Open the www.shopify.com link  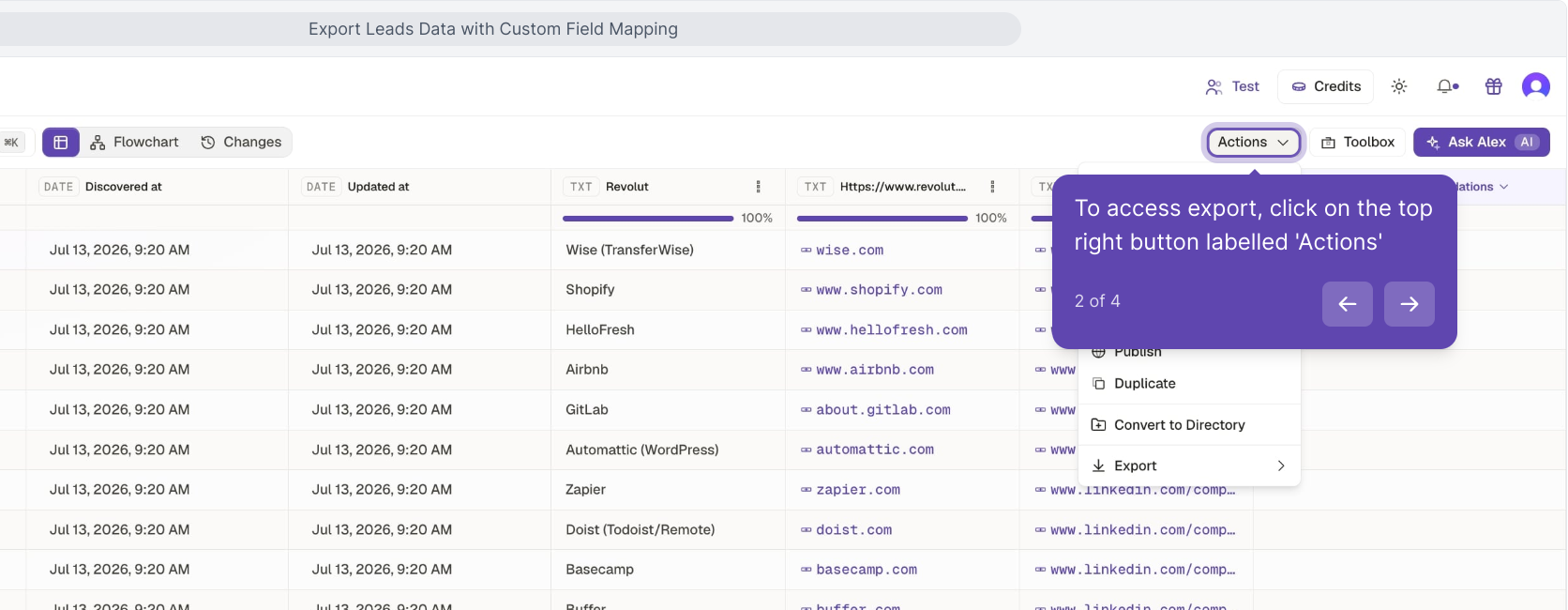click(880, 290)
